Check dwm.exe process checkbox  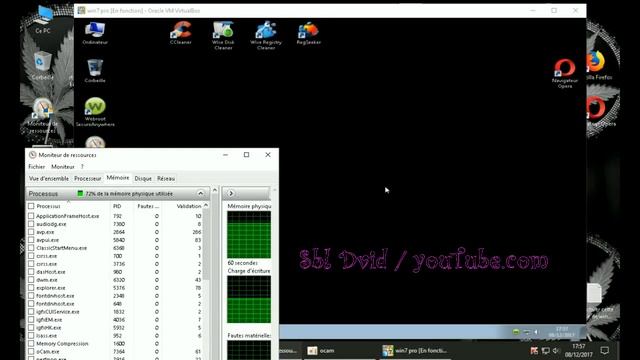[31, 280]
